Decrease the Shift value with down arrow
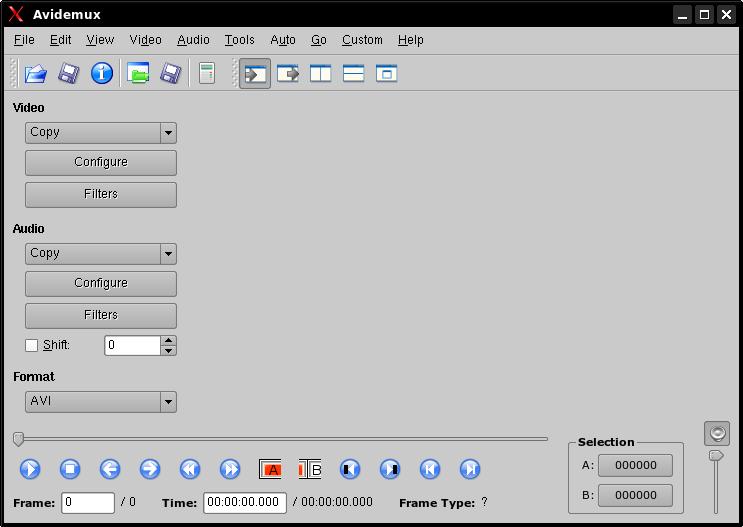The height and width of the screenshot is (527, 743). click(168, 351)
